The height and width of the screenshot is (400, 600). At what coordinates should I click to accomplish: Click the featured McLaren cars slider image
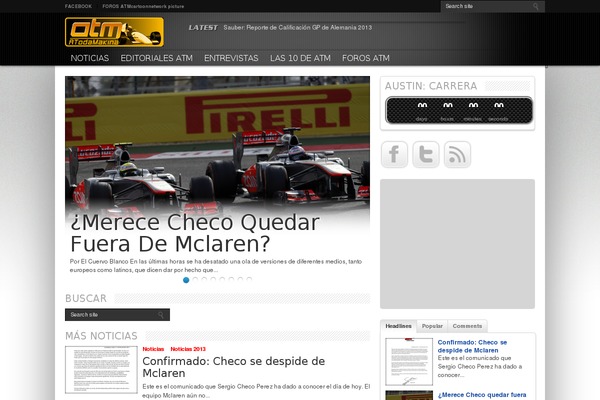(217, 144)
